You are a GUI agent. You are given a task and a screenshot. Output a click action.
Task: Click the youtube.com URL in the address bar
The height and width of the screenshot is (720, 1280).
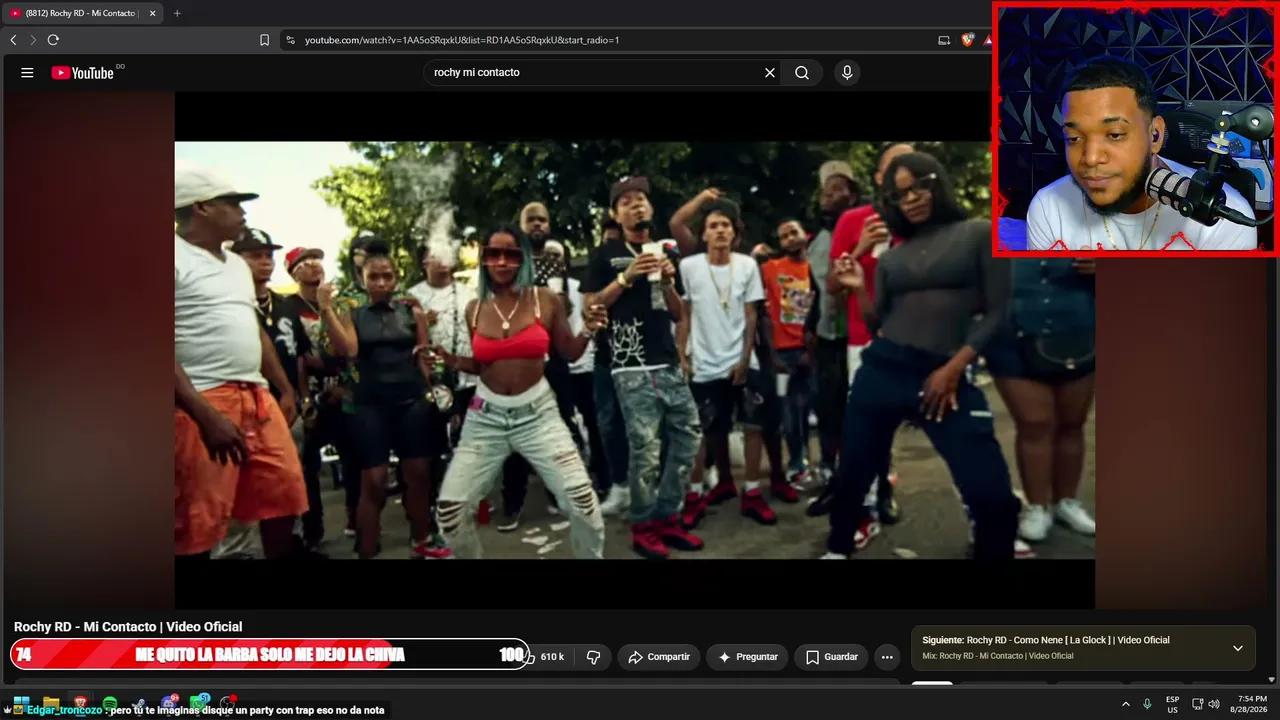coord(462,40)
